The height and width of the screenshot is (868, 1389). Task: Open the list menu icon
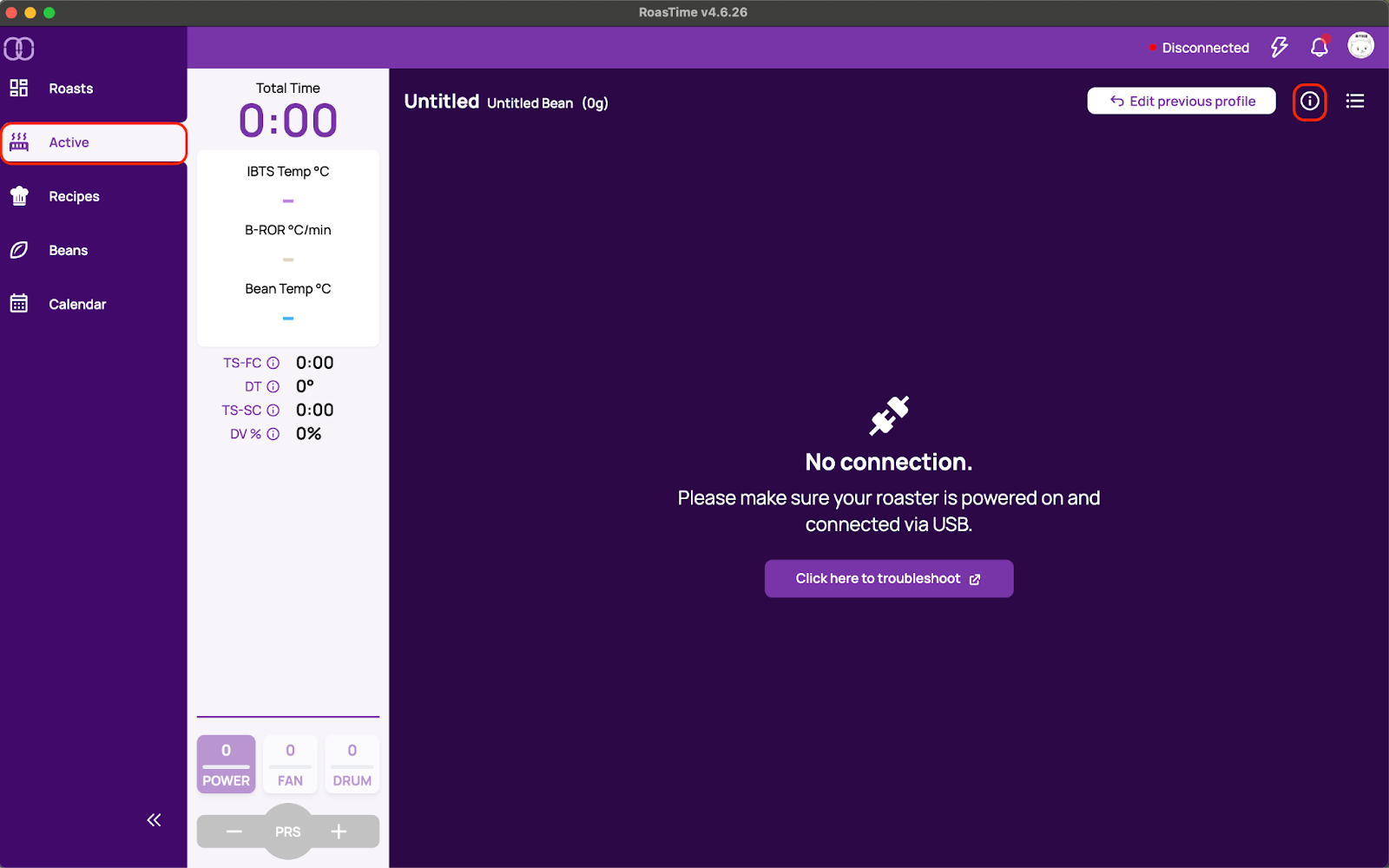pyautogui.click(x=1355, y=102)
